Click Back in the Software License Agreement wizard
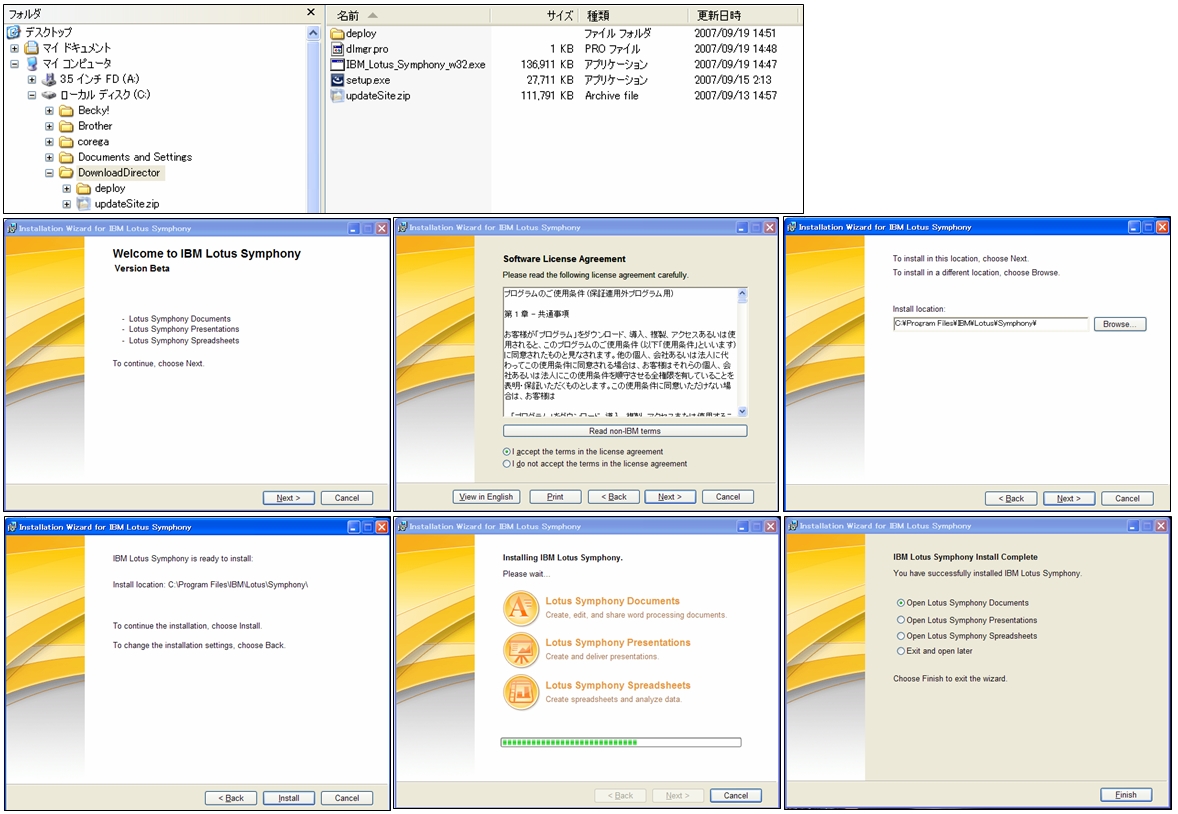The width and height of the screenshot is (1178, 814). pos(613,497)
